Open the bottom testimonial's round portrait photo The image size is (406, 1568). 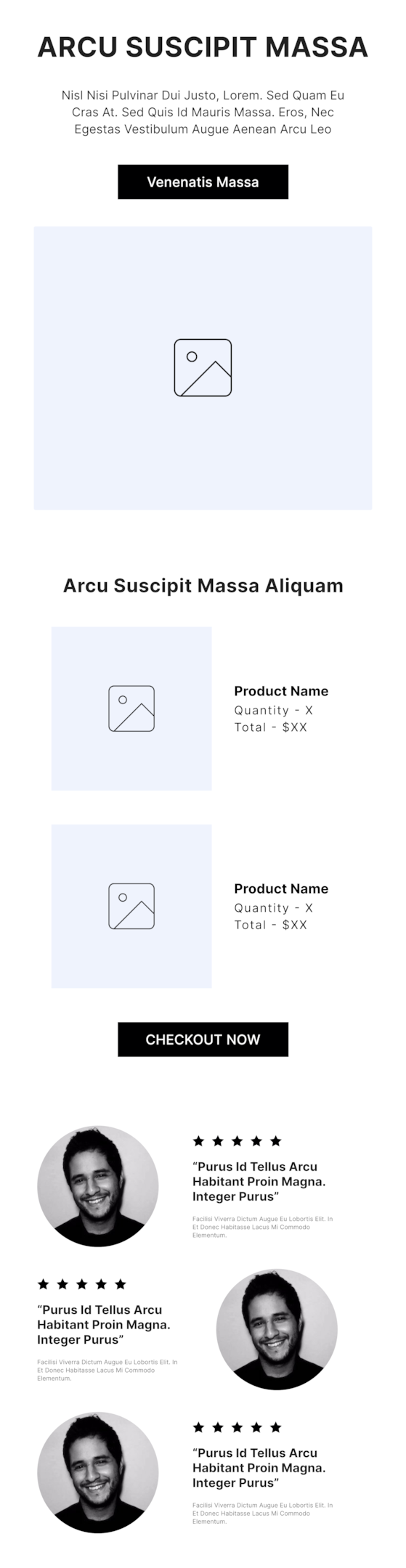point(98,1472)
